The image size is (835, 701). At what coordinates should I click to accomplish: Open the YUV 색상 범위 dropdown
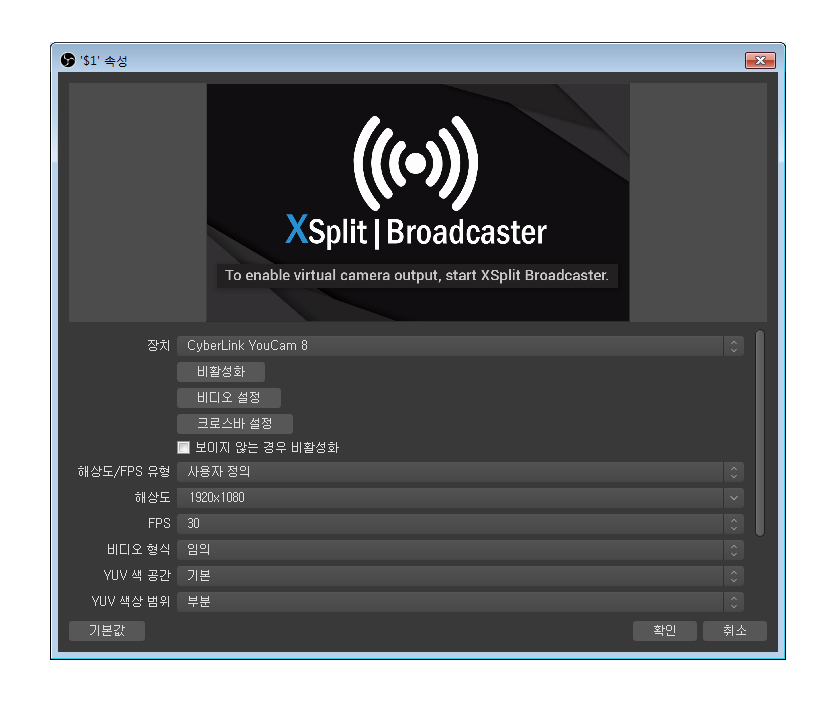pos(460,602)
